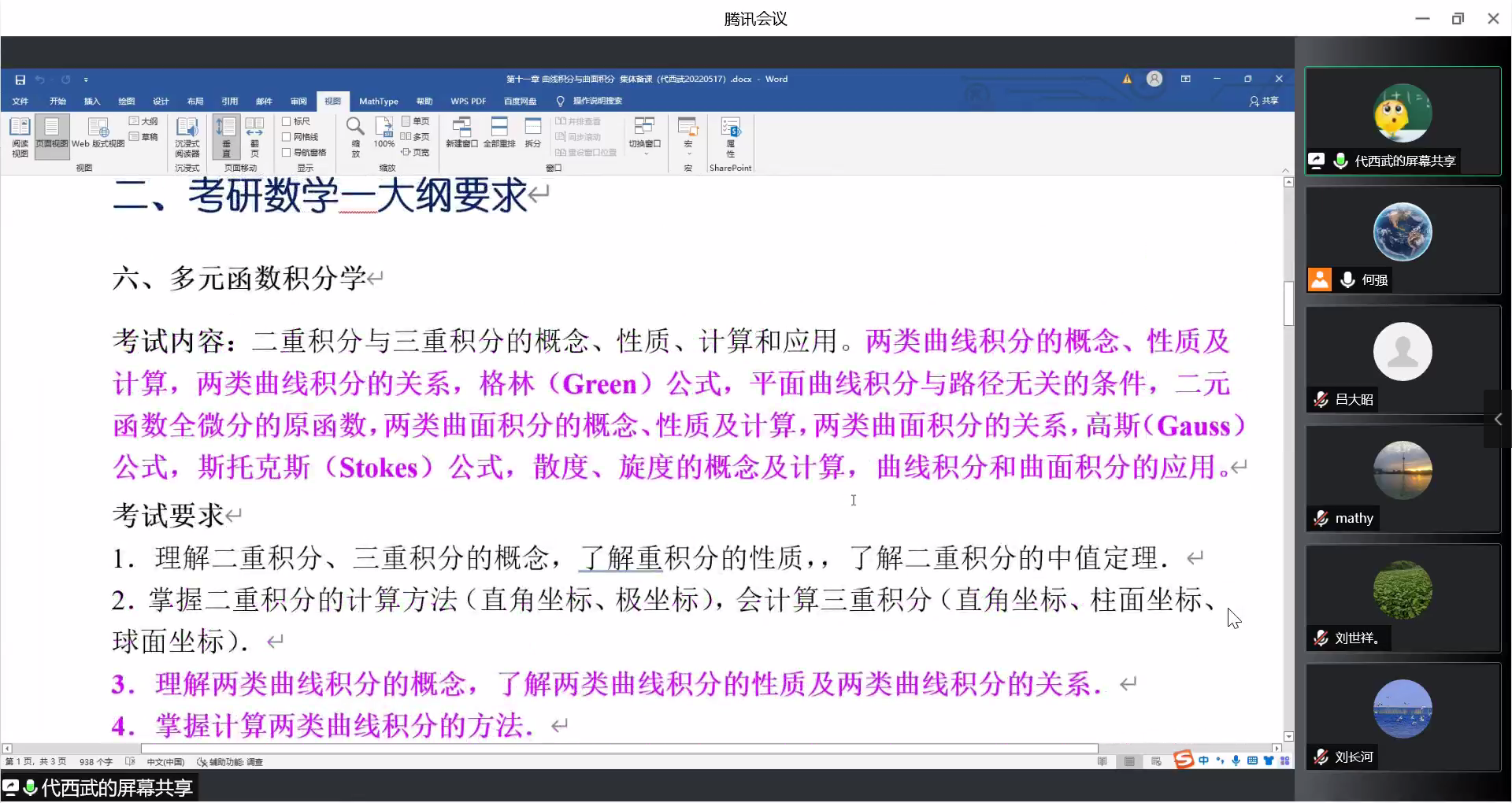1512x803 pixels.
Task: Save document using the floppy disk icon
Action: point(20,80)
